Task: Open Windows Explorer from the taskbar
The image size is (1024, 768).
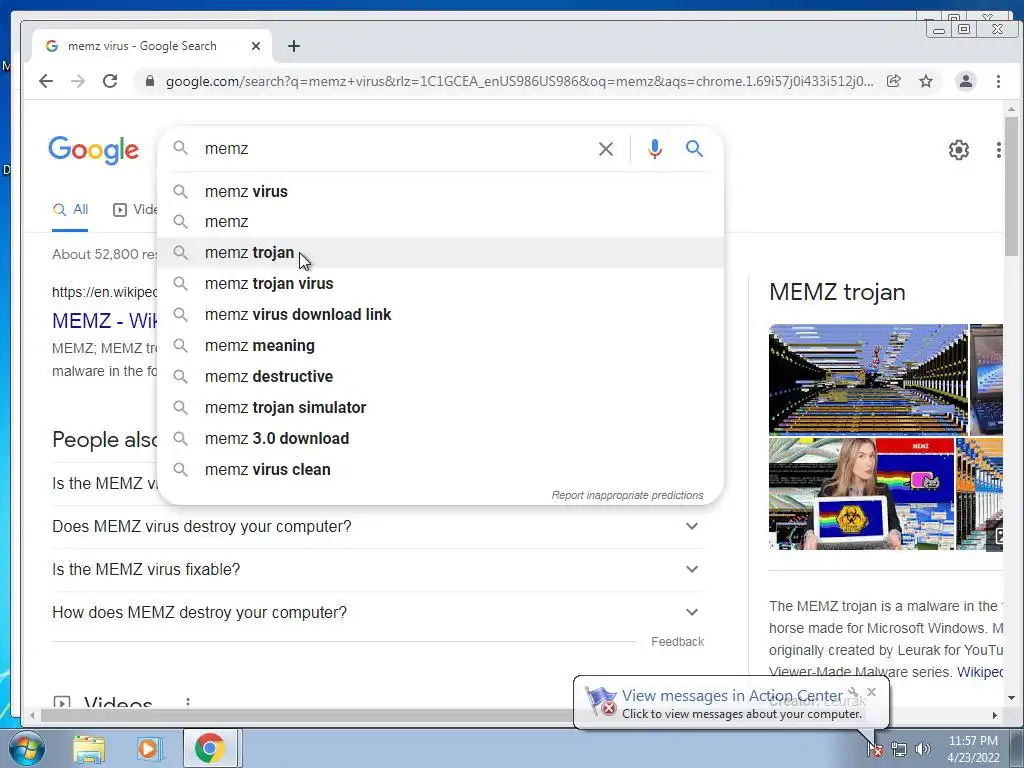Action: coord(89,749)
